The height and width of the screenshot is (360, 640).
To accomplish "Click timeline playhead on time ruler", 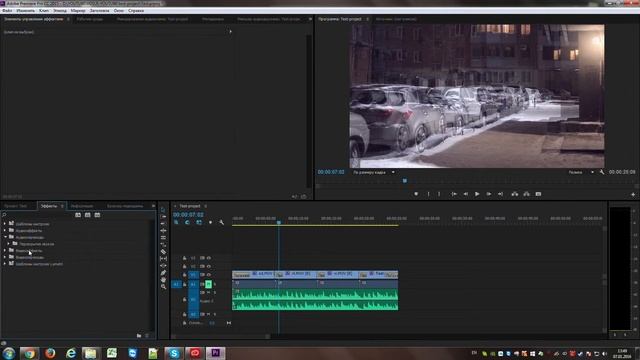I will 279,222.
